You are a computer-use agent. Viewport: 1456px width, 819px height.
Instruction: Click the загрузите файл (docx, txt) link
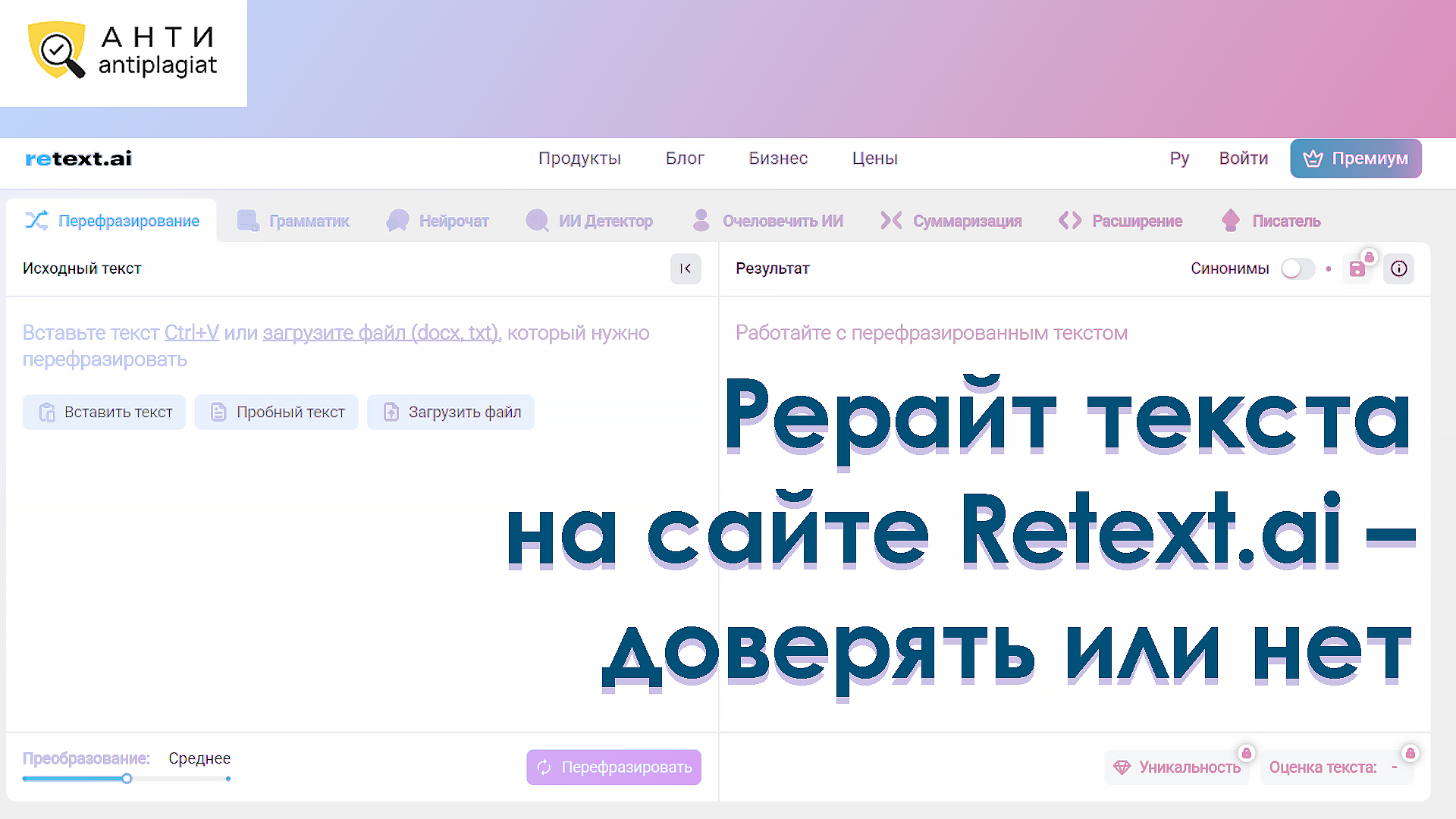point(381,333)
